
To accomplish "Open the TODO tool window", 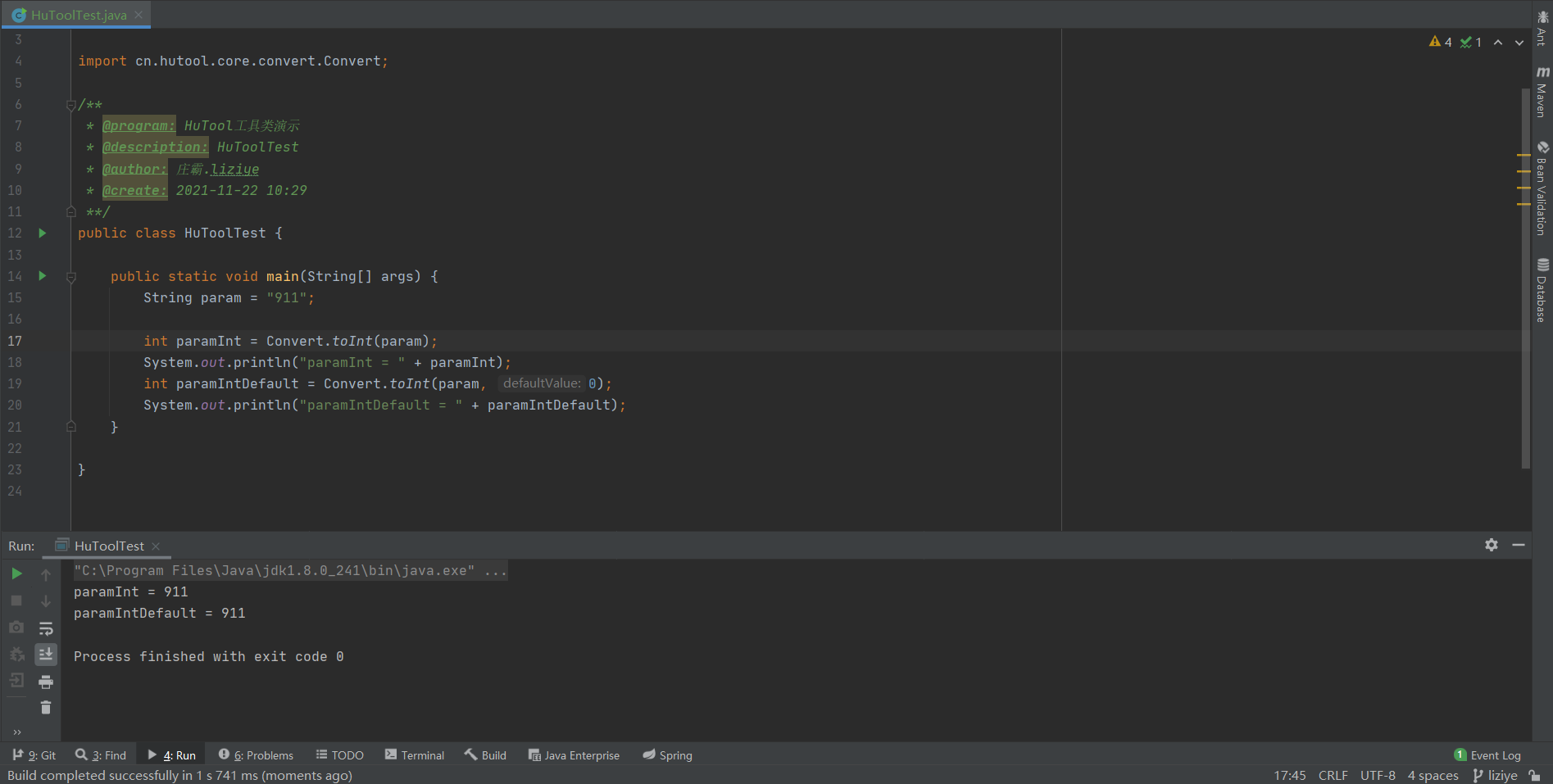I will [340, 755].
